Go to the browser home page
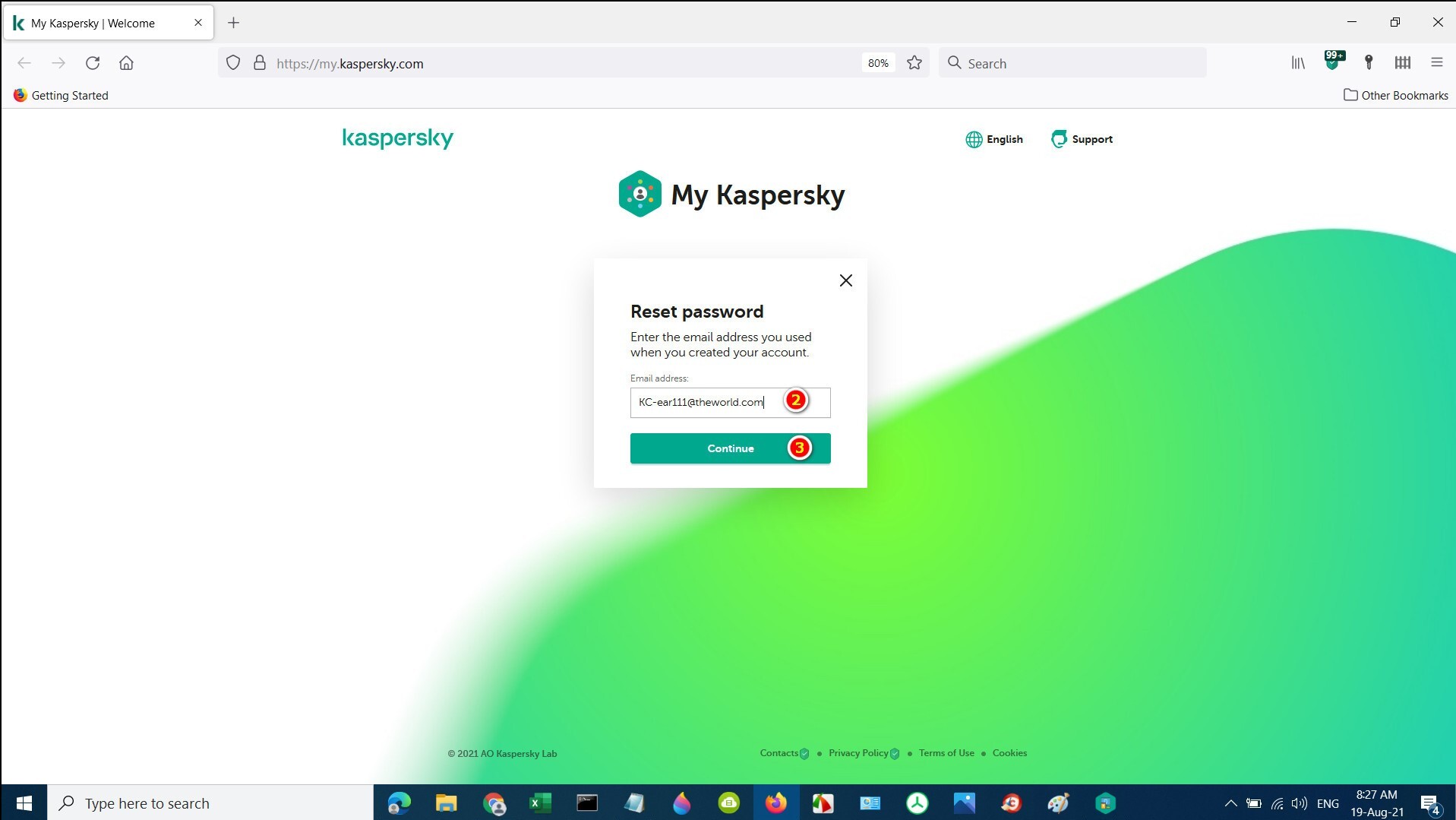The width and height of the screenshot is (1456, 820). pos(126,63)
